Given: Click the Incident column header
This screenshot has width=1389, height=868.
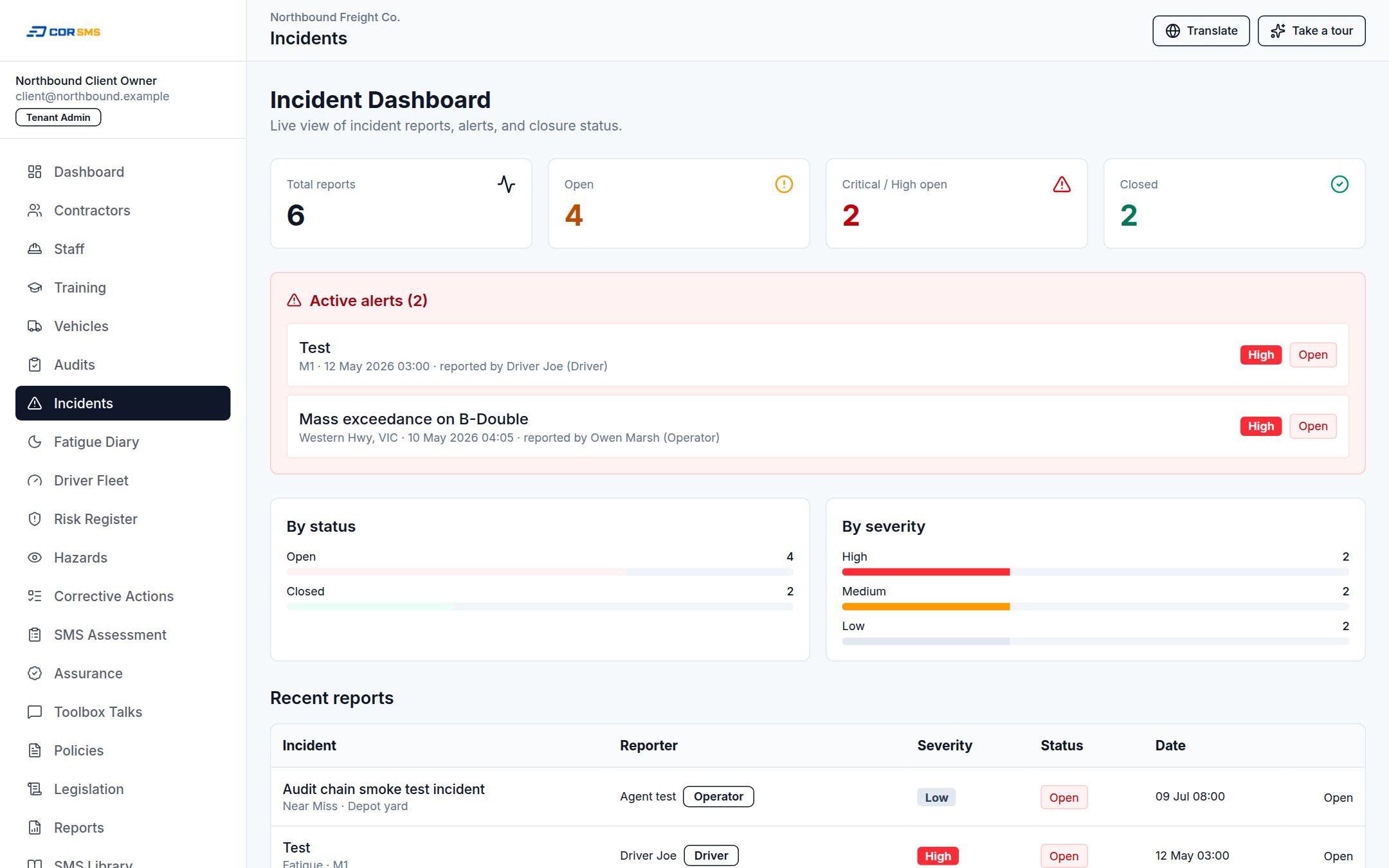Looking at the screenshot, I should click(309, 745).
